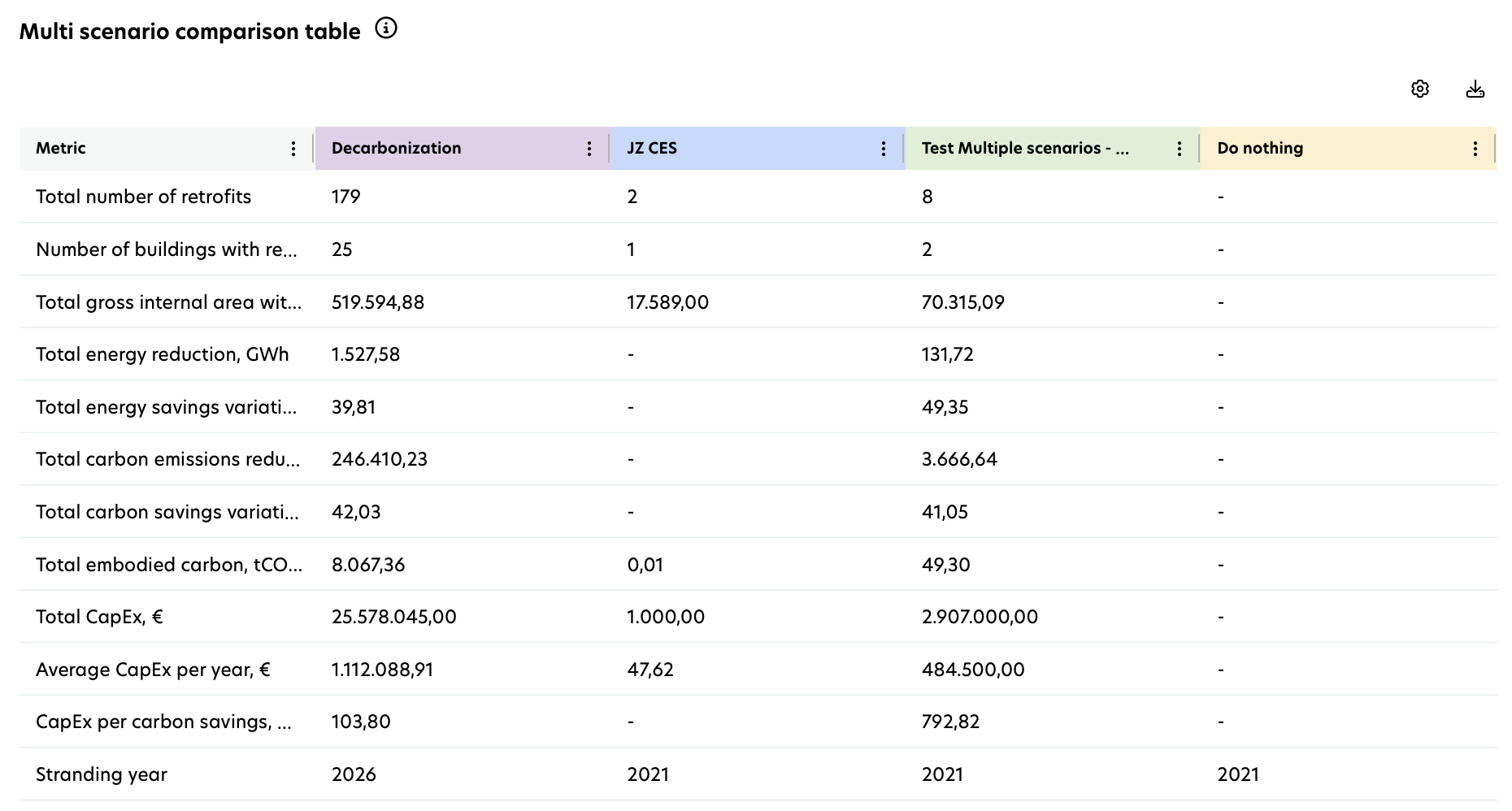
Task: Select the 519.594,88 area value
Action: pyautogui.click(x=378, y=302)
